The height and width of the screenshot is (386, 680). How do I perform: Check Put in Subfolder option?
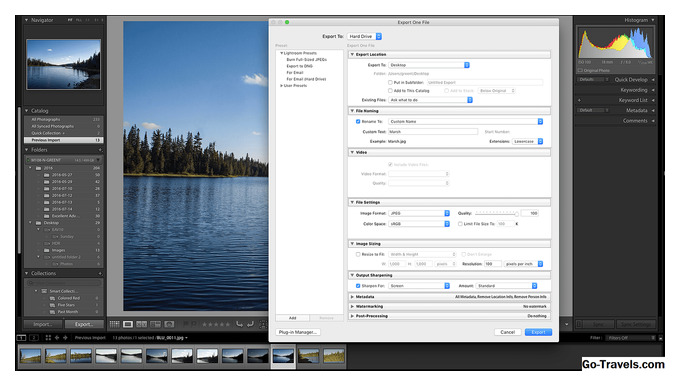pos(390,82)
